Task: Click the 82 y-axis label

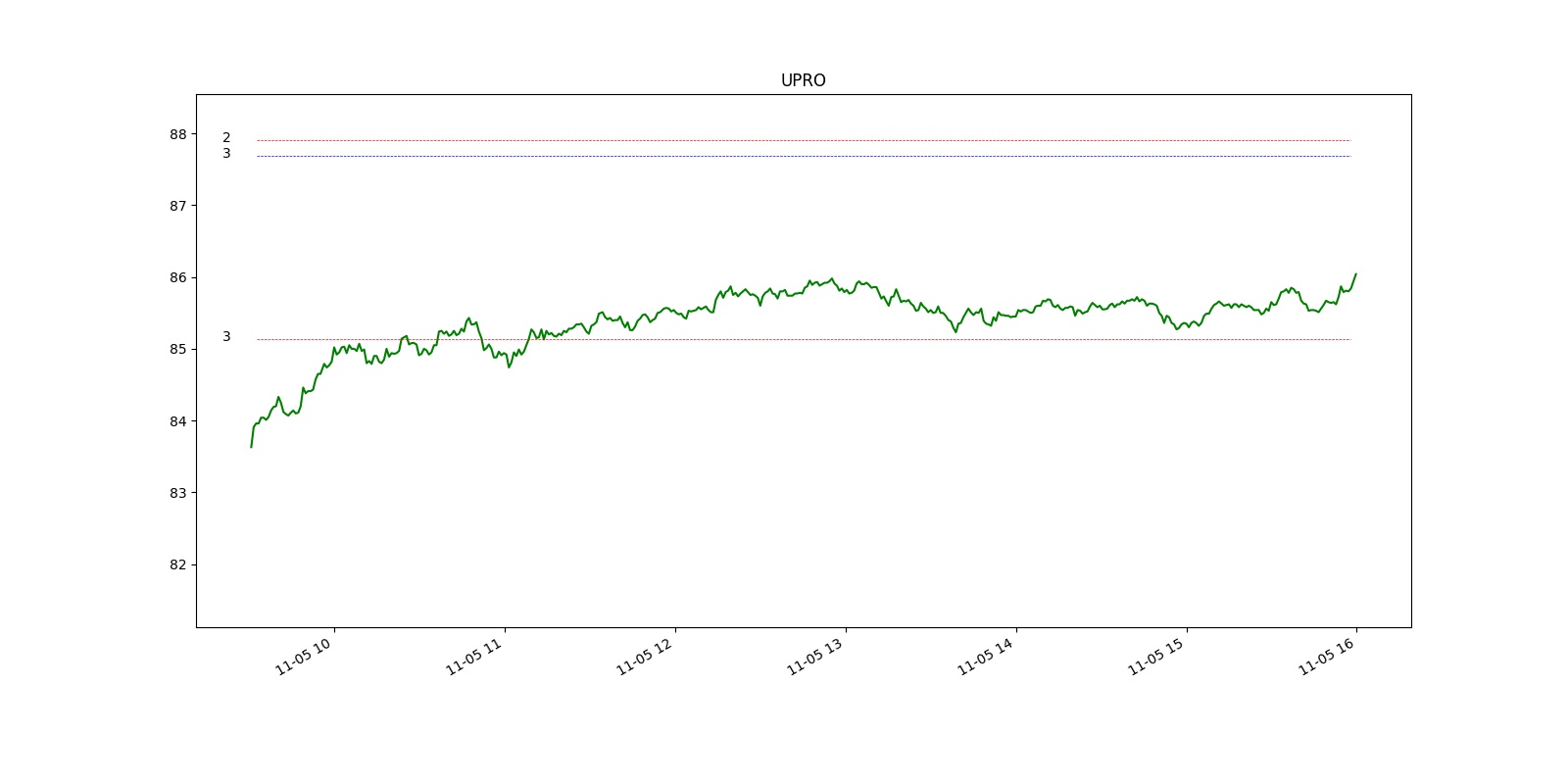Action: coord(177,564)
